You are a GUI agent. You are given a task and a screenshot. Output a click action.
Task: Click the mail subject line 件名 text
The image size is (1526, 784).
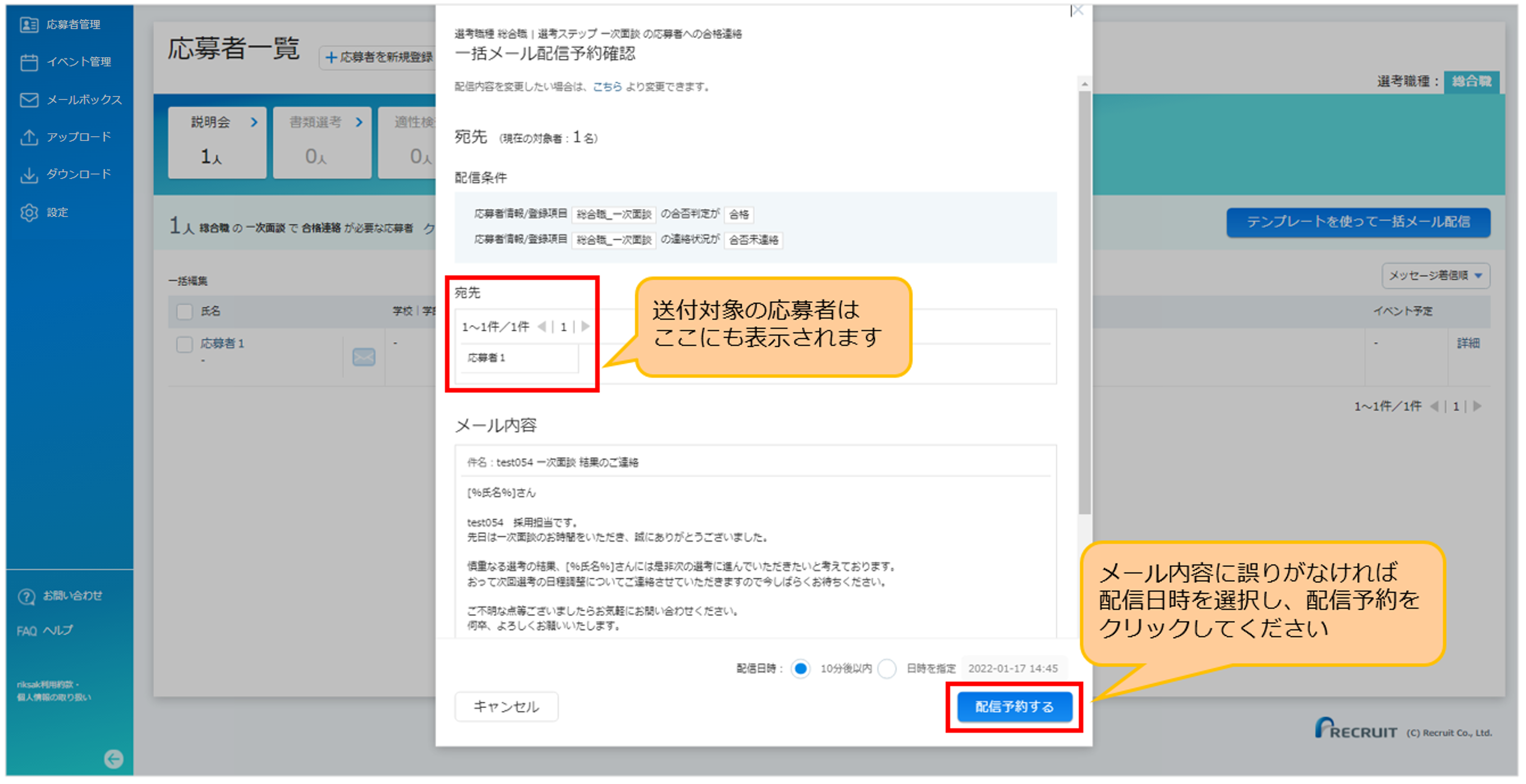coord(553,463)
